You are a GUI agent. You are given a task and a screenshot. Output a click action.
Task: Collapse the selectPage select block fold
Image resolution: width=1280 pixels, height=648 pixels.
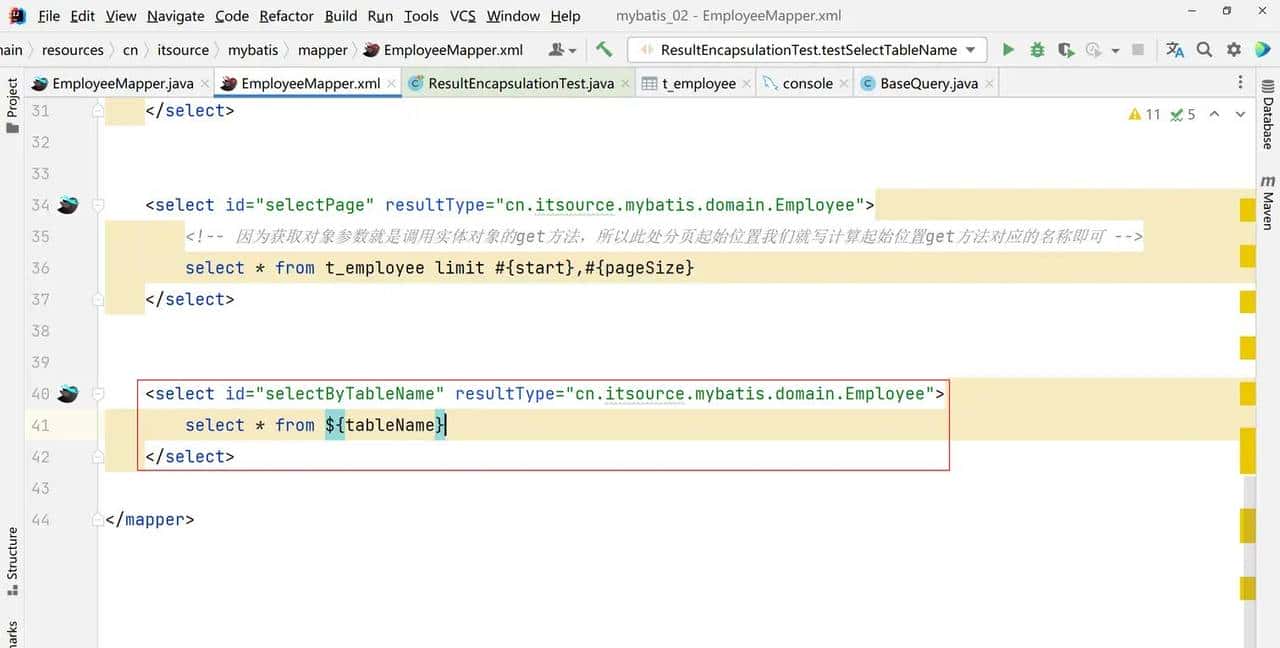coord(98,205)
